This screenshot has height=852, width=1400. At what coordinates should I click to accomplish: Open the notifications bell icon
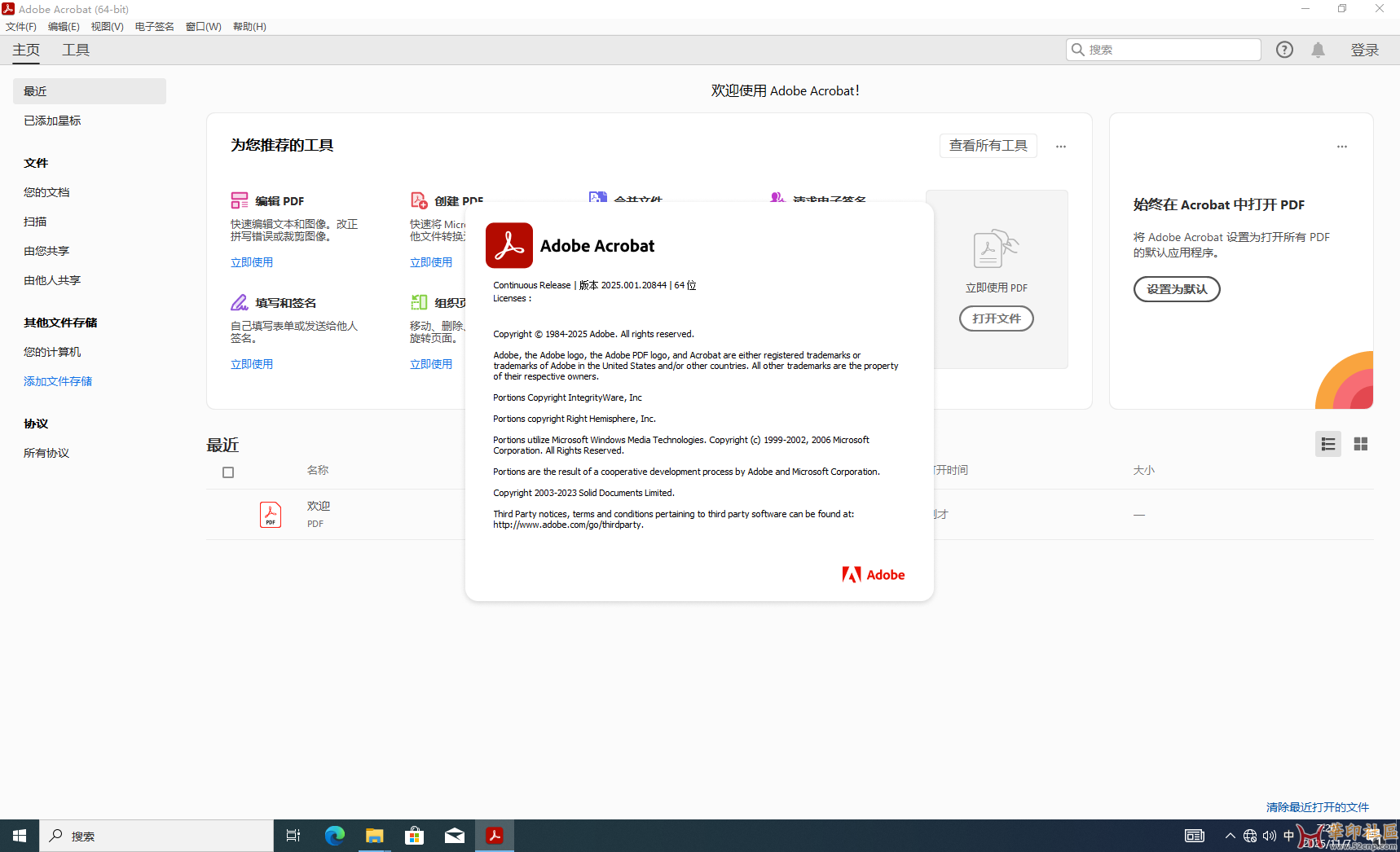coord(1318,49)
